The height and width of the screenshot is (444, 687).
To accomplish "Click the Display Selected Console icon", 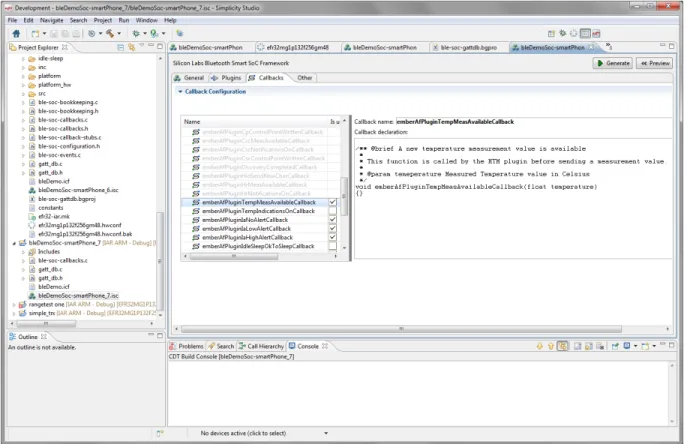I will tap(627, 346).
